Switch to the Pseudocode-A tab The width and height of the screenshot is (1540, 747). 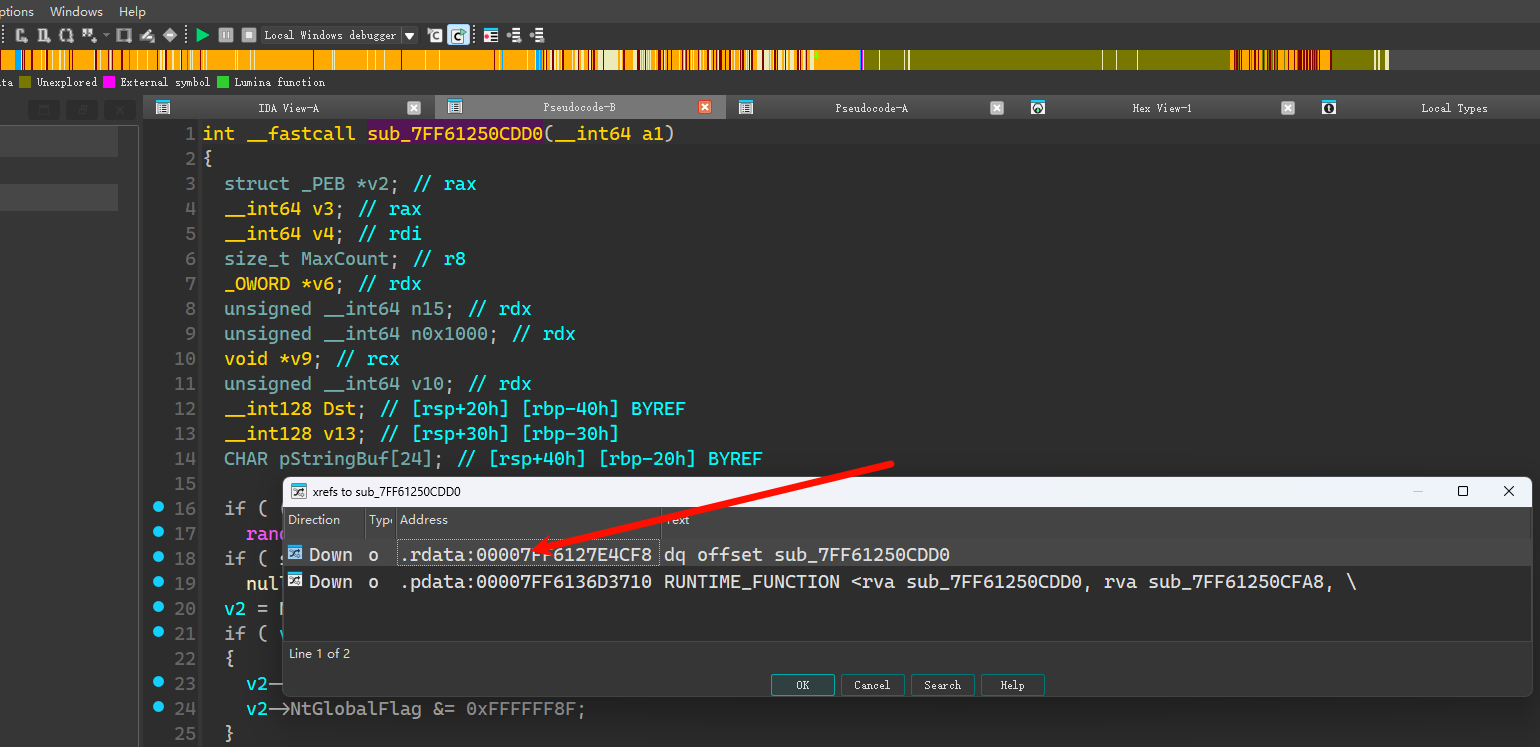(x=871, y=108)
